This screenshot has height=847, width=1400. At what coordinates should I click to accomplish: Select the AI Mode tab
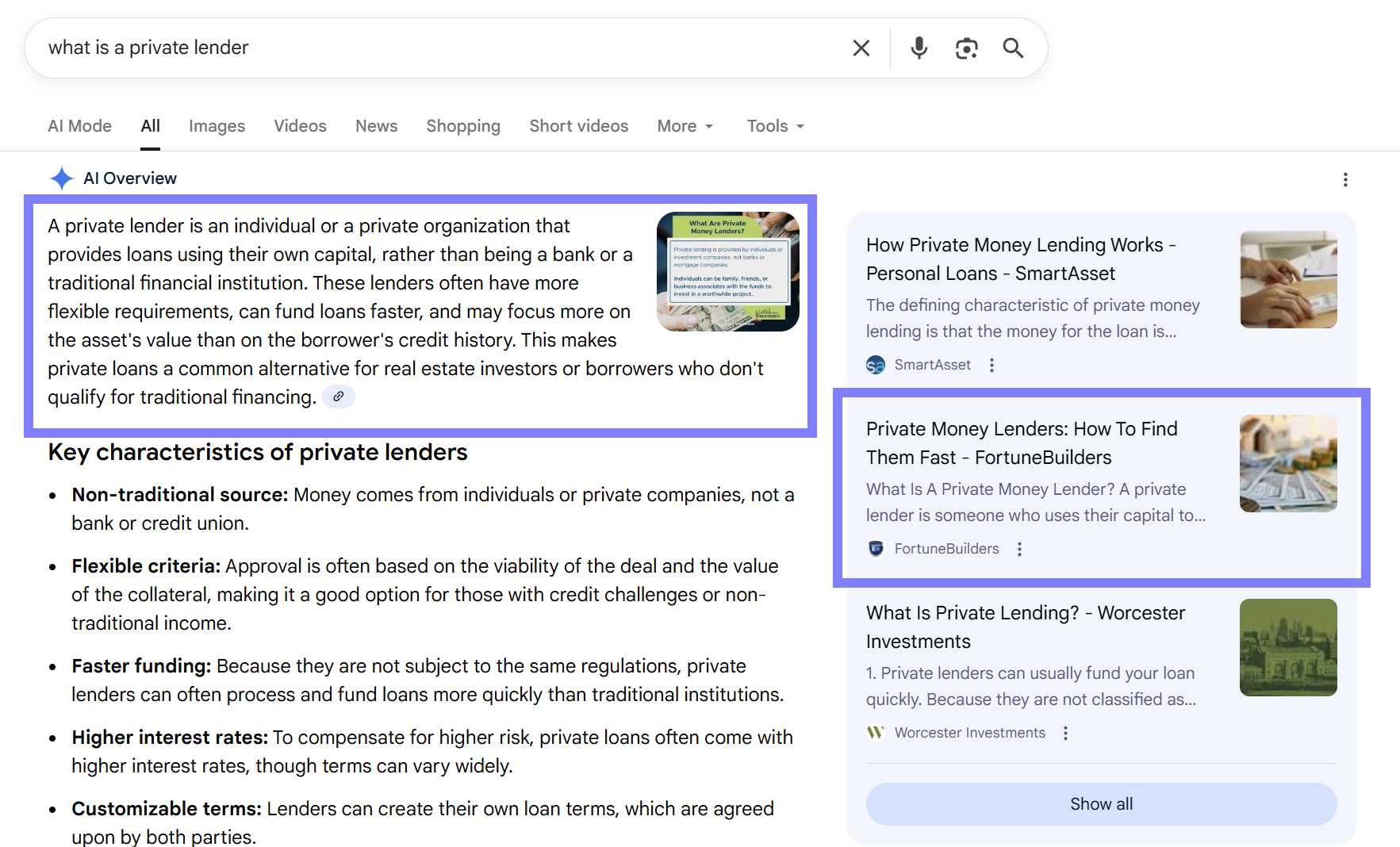[x=79, y=125]
